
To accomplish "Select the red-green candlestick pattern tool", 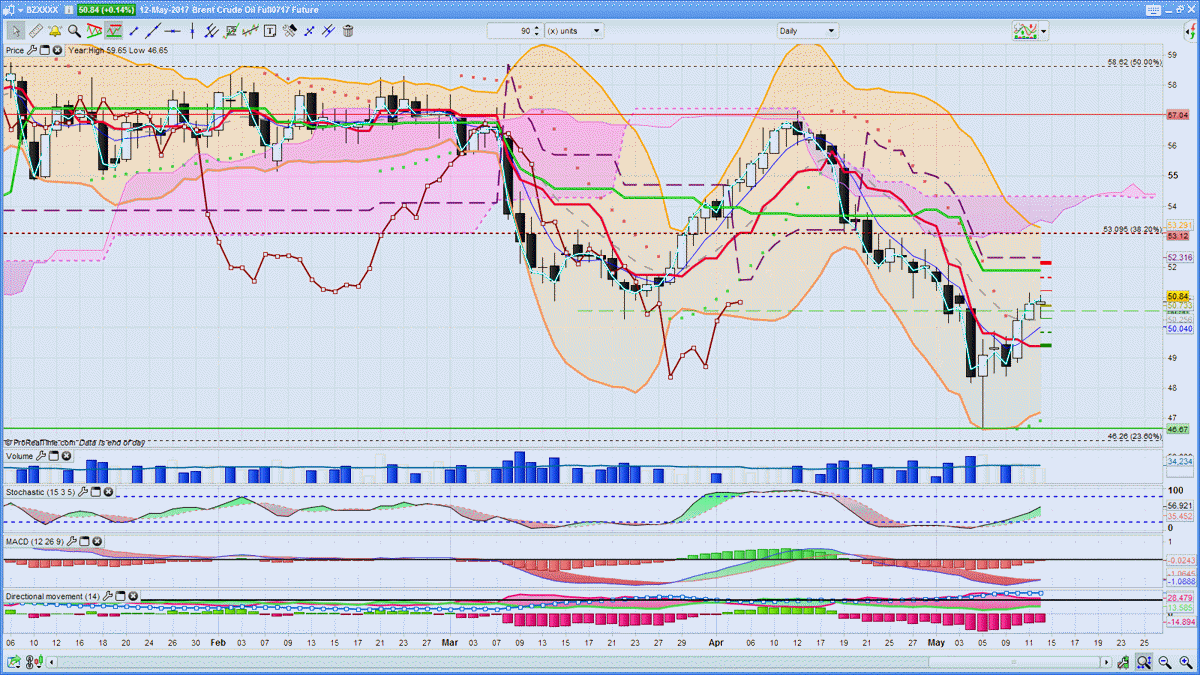I will coord(251,31).
